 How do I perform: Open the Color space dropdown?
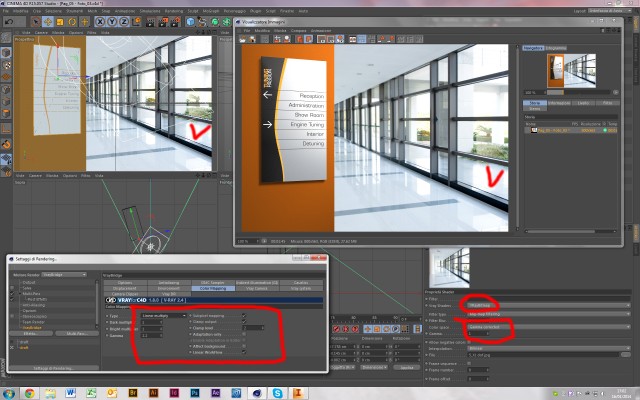548,327
